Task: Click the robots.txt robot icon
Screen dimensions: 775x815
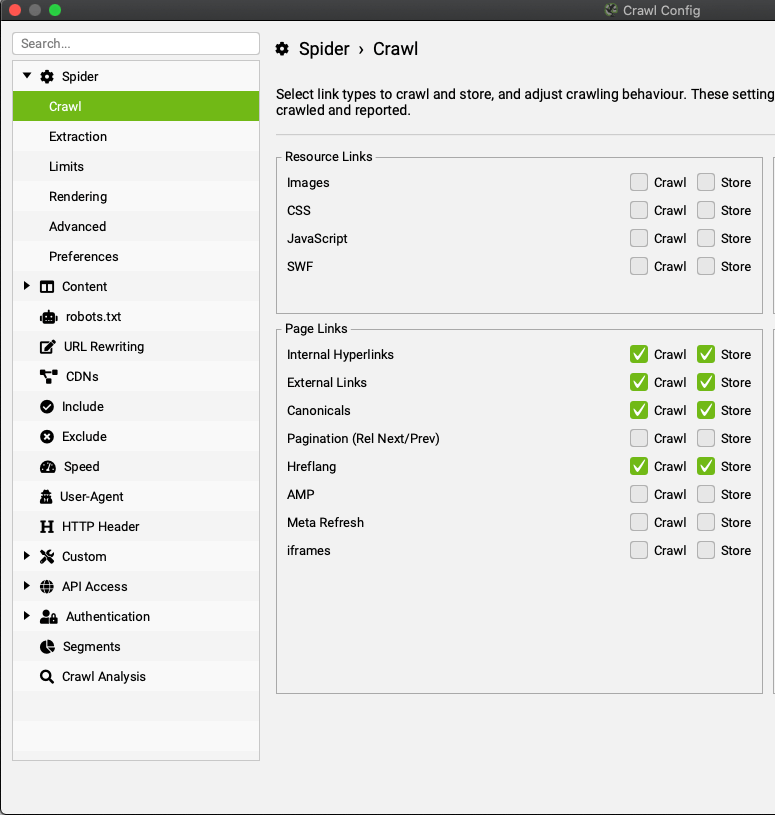Action: click(x=47, y=317)
